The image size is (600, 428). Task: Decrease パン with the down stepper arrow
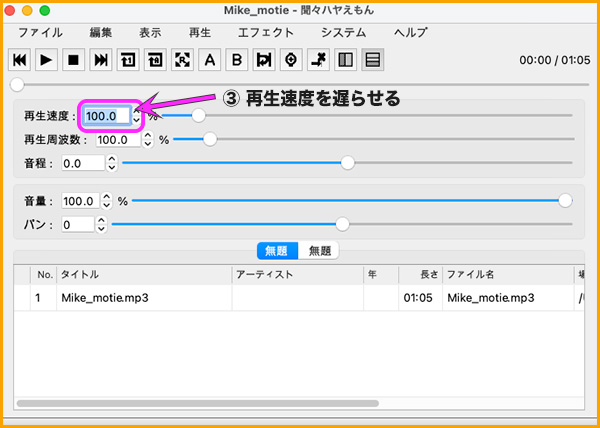(x=101, y=229)
